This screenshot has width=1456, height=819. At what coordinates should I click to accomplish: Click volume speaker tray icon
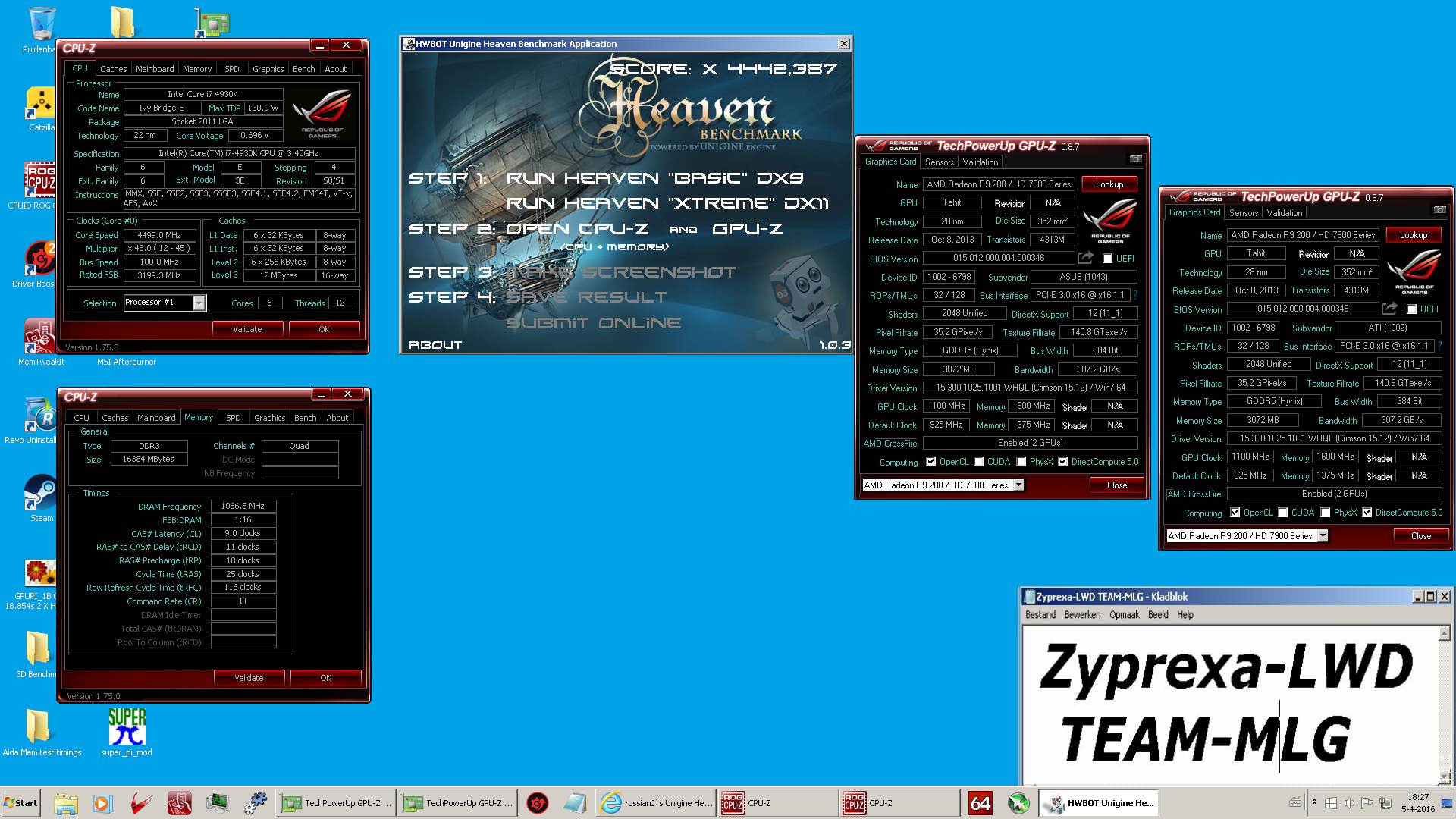tap(1349, 803)
